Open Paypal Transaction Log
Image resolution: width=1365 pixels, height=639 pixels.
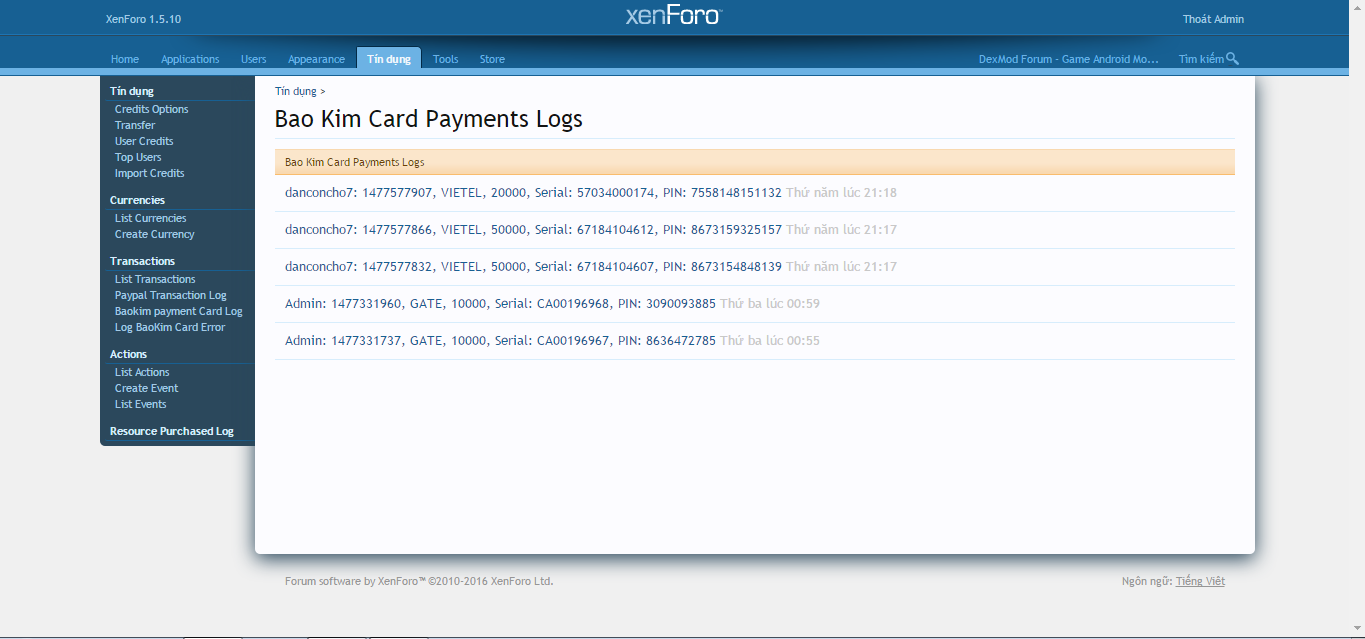(170, 295)
